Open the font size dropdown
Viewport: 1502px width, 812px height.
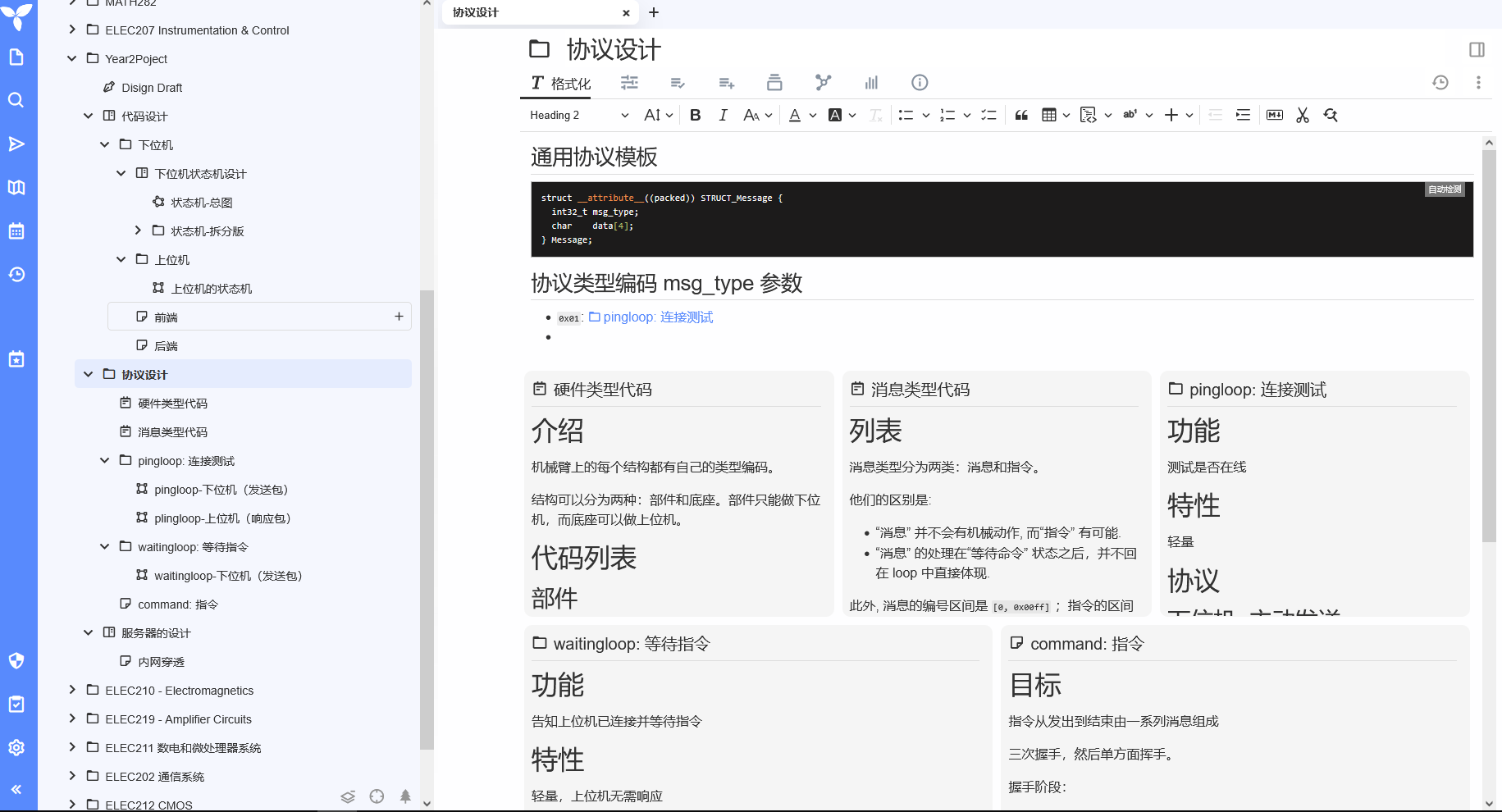[x=658, y=115]
